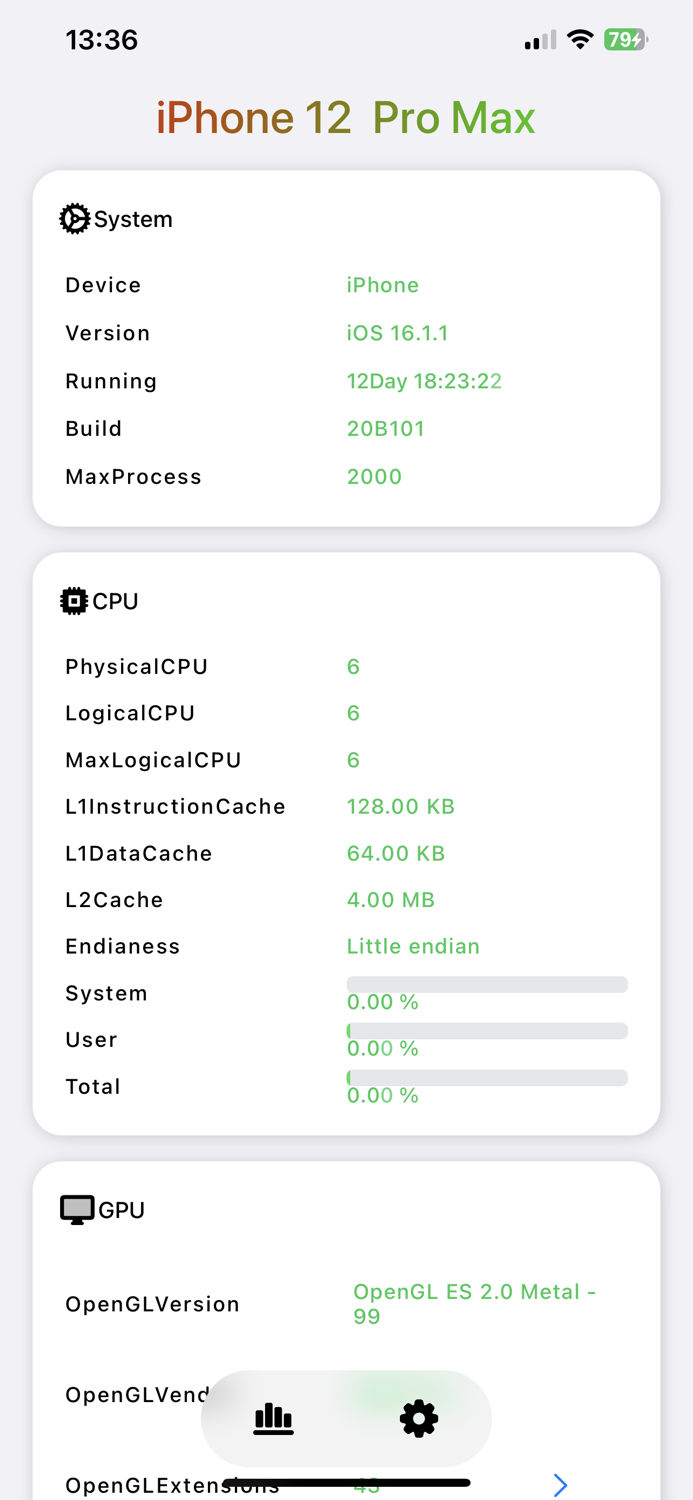Open the settings gear in the floating bar
This screenshot has height=1500, width=693.
pyautogui.click(x=418, y=1418)
